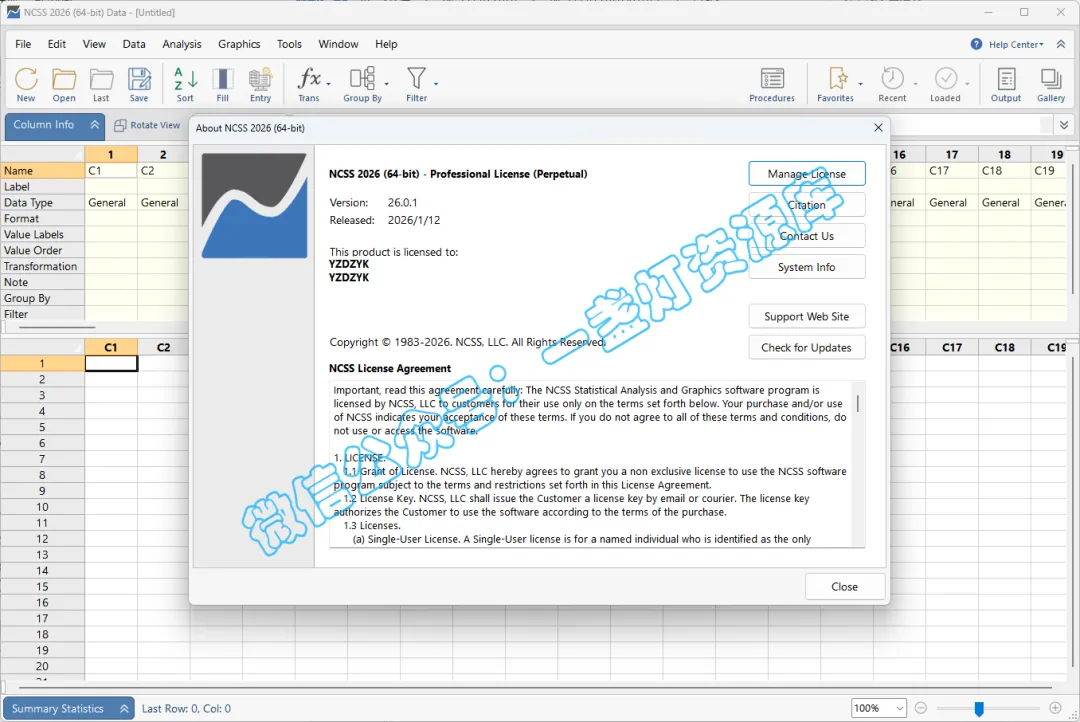The width and height of the screenshot is (1080, 722).
Task: Click the zoom out minus icon
Action: coord(921,708)
